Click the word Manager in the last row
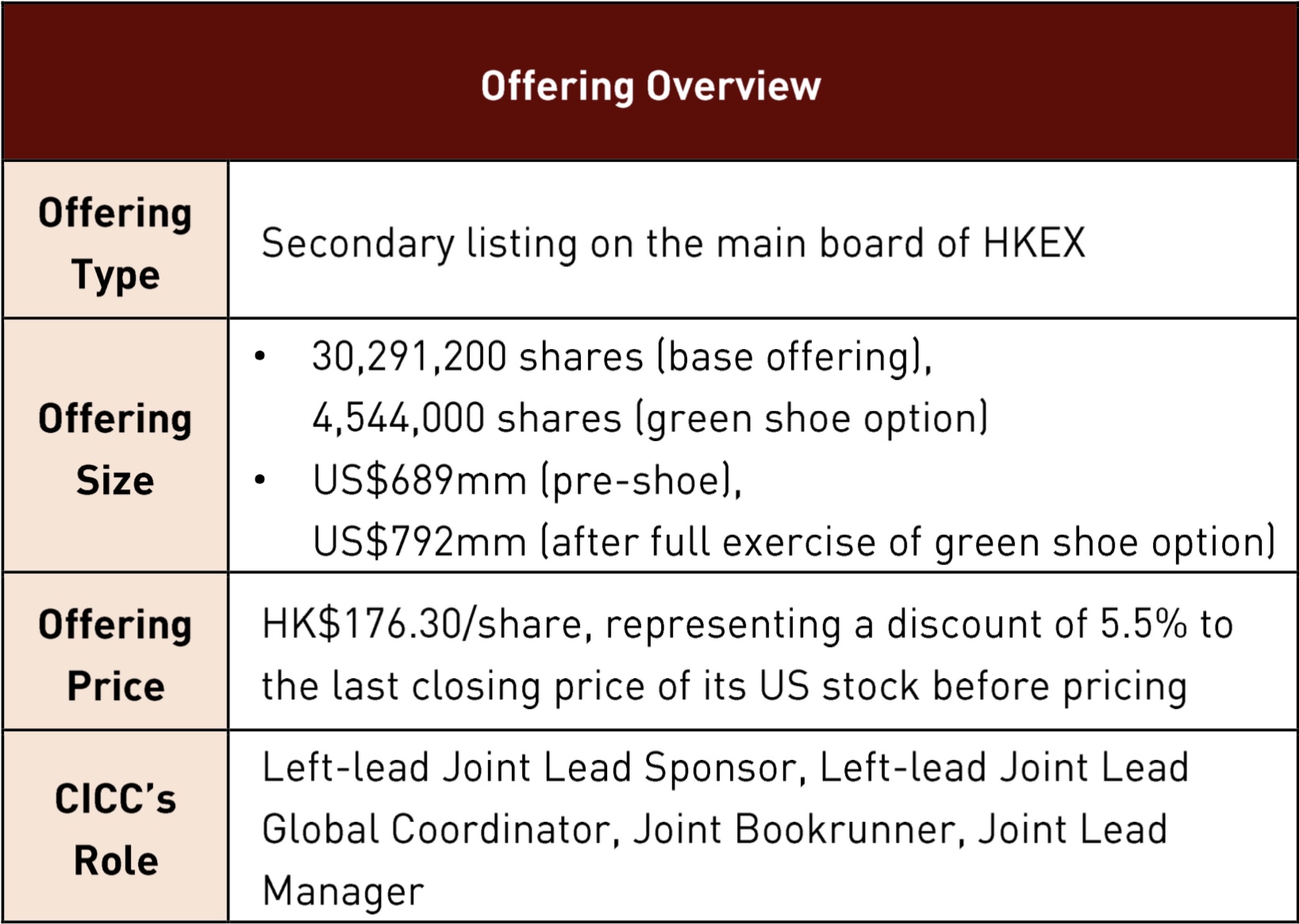The image size is (1299, 924). coord(343,891)
